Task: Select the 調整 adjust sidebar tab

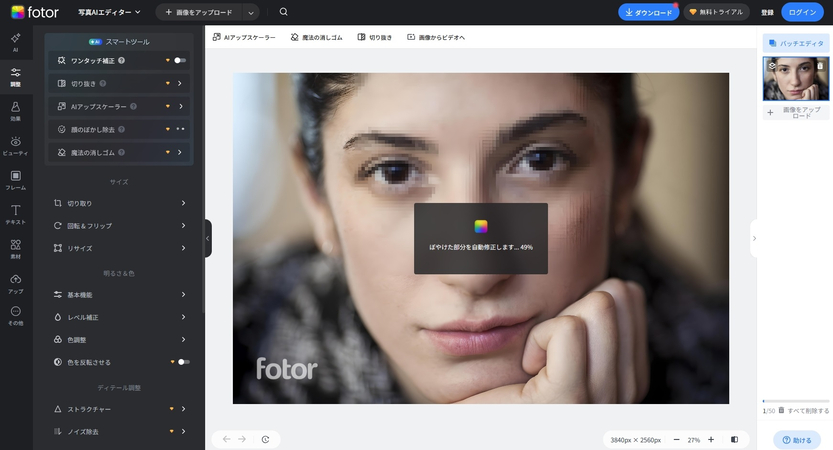Action: tap(15, 77)
